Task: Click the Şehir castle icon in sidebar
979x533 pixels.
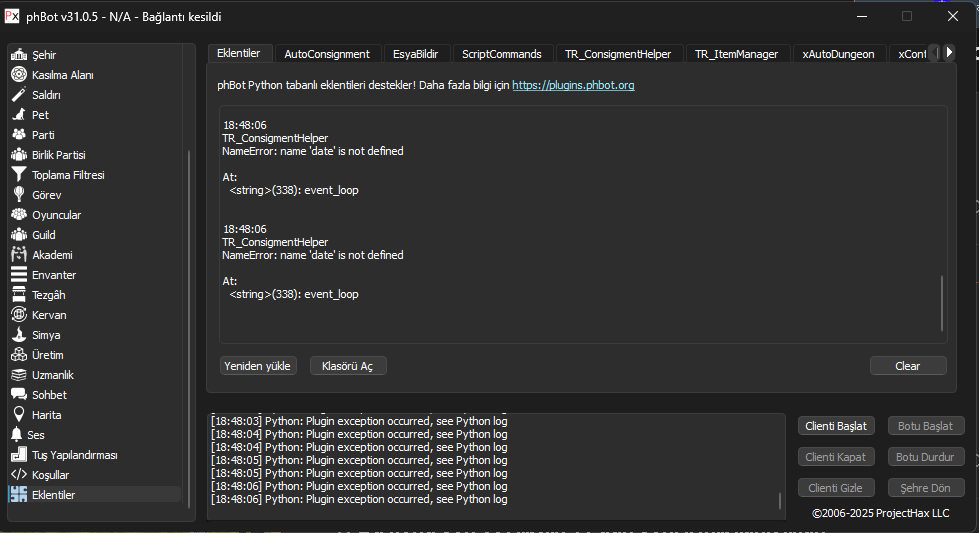Action: coord(18,55)
